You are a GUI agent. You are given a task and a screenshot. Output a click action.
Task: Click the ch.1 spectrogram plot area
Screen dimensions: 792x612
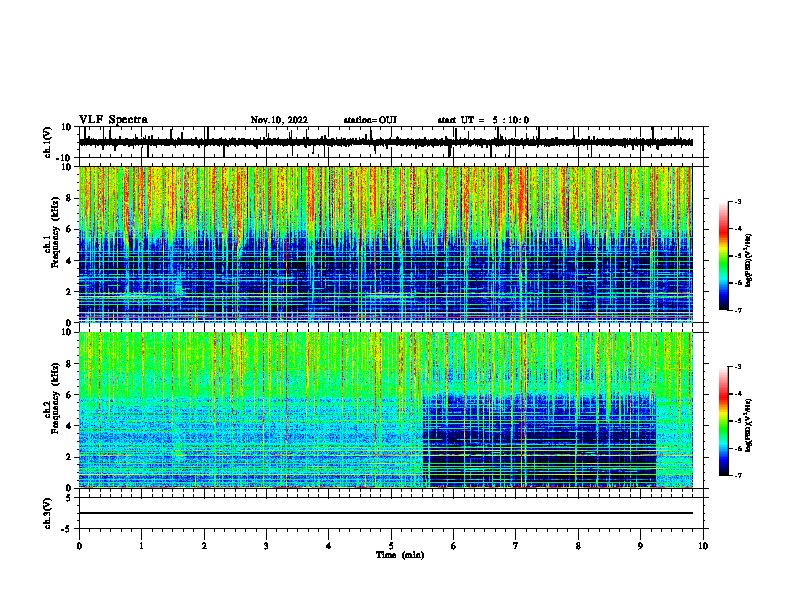386,244
